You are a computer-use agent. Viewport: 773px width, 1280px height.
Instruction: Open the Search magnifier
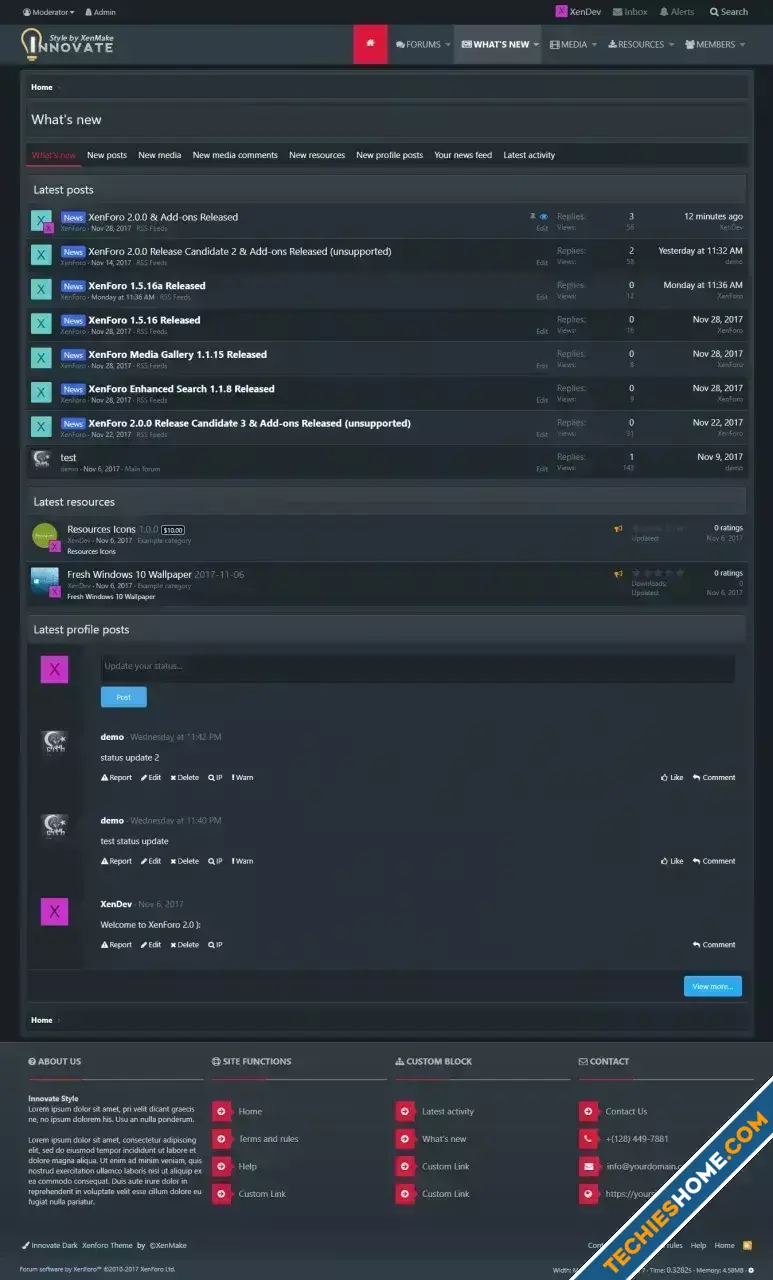[729, 12]
